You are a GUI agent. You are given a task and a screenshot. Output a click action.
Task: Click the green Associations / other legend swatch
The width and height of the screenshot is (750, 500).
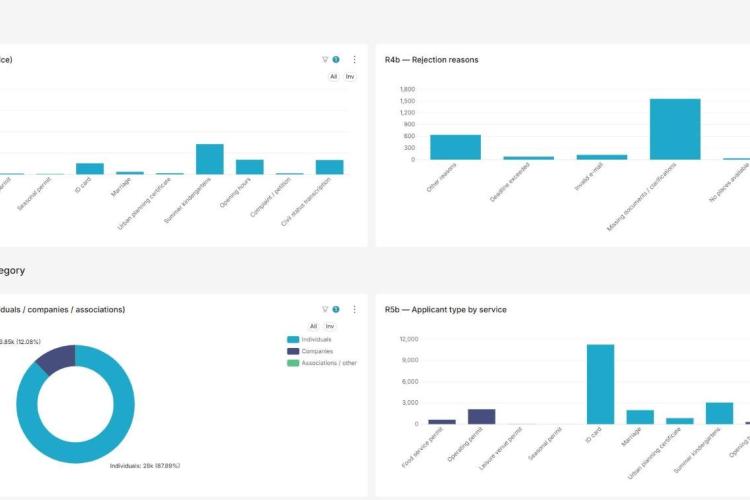point(293,363)
